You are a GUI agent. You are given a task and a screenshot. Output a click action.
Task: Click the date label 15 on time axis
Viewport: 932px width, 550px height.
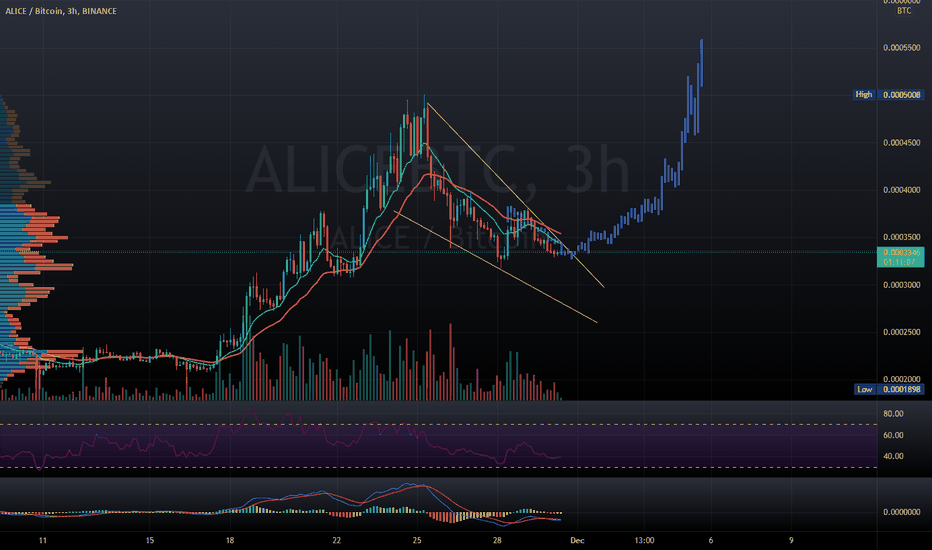pos(150,540)
